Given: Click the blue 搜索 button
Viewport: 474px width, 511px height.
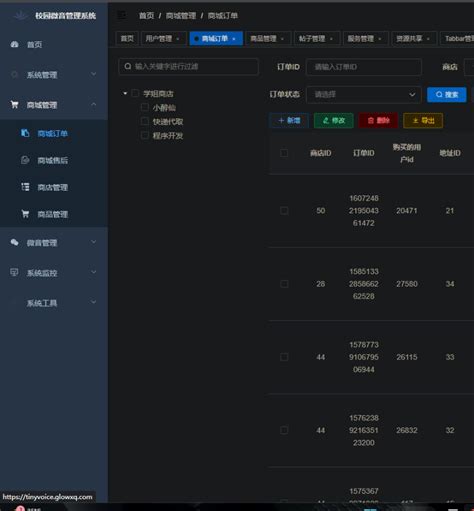Looking at the screenshot, I should [x=447, y=95].
